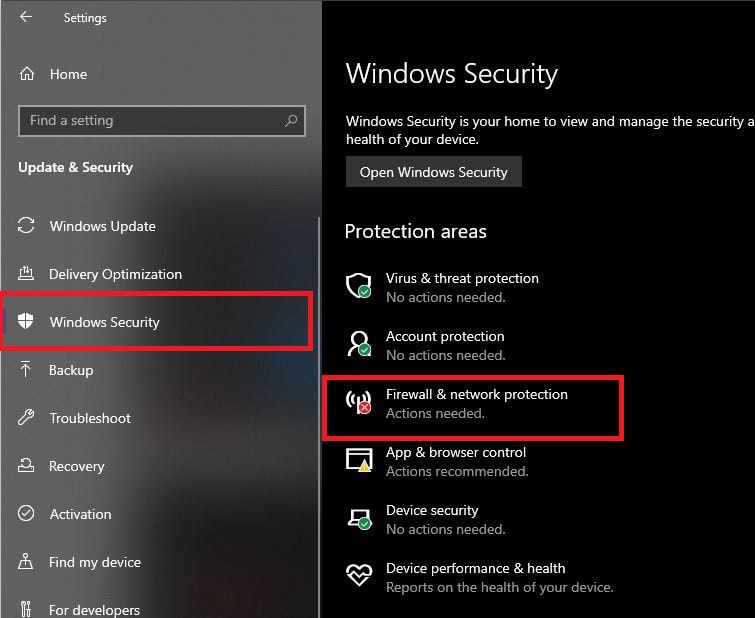Click the Windows Security shield icon

pos(27,322)
